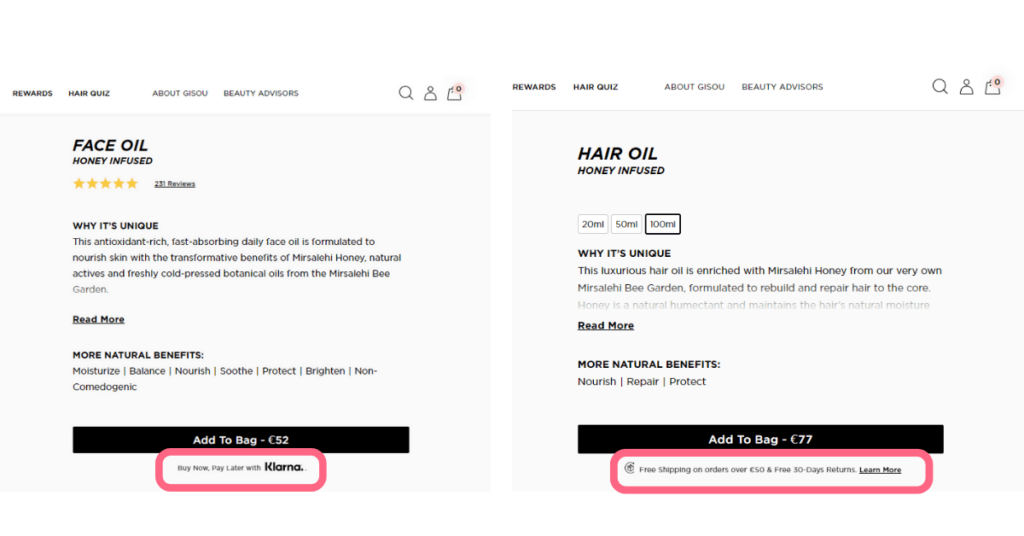Click the Klarna logo under Face Oil
1024x536 pixels.
tap(284, 467)
